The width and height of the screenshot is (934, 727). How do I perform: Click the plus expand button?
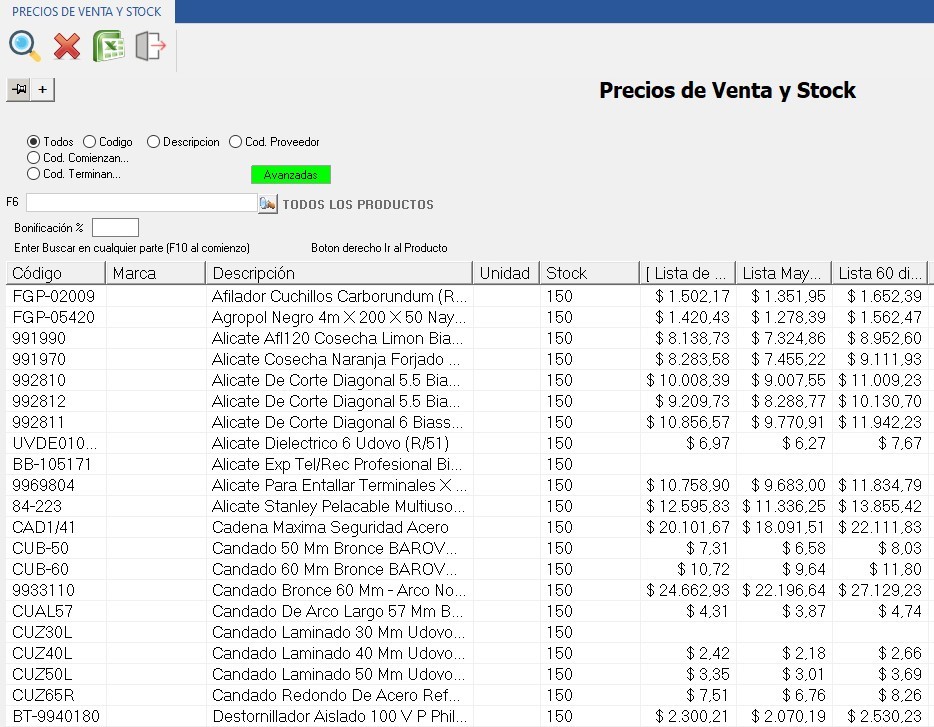(43, 90)
